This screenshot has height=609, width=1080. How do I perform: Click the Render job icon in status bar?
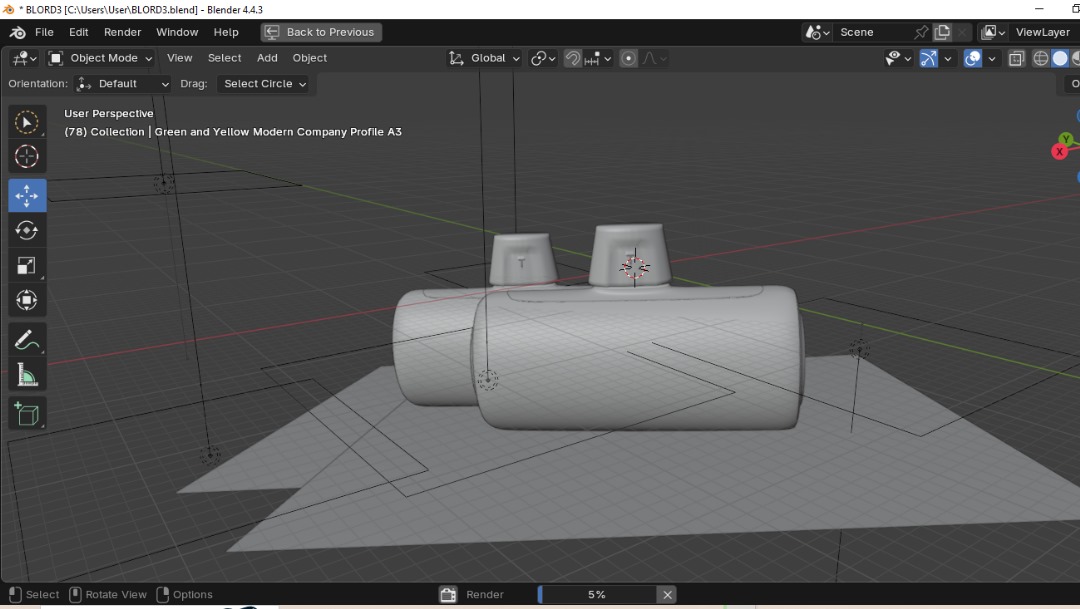tap(448, 595)
